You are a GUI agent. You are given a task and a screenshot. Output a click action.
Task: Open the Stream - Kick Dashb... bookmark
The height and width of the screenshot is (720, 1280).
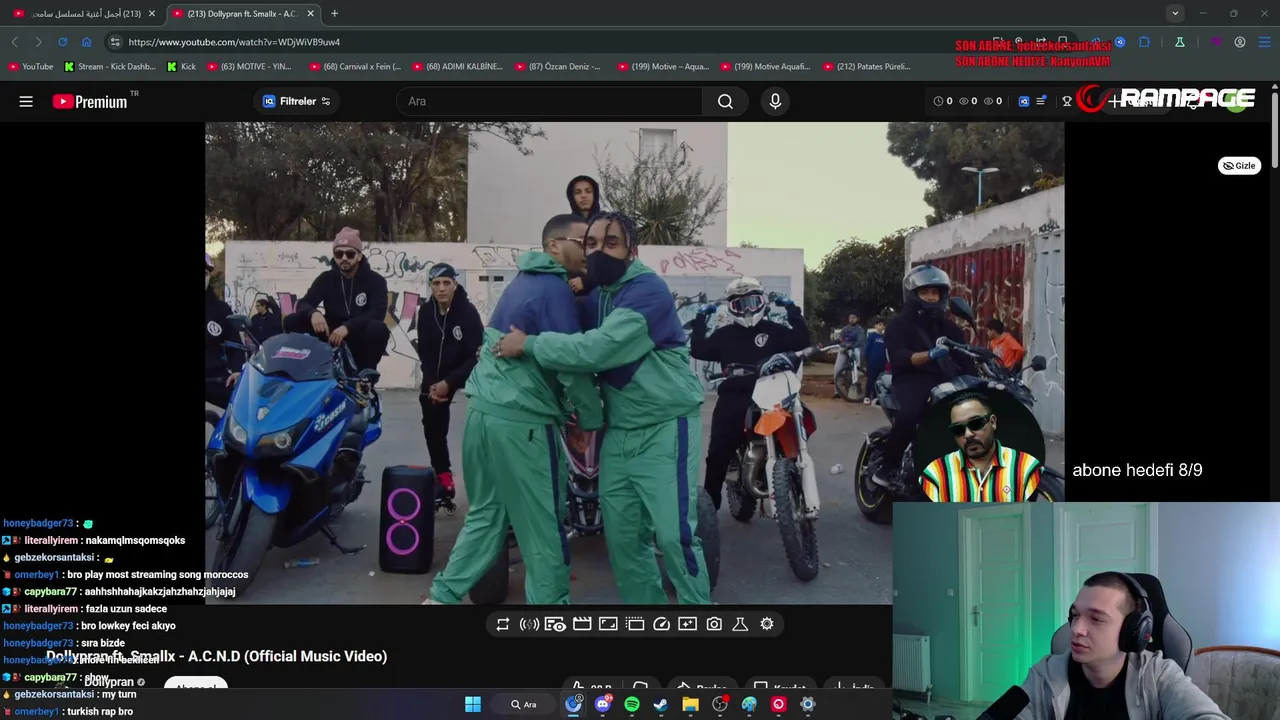[x=110, y=67]
